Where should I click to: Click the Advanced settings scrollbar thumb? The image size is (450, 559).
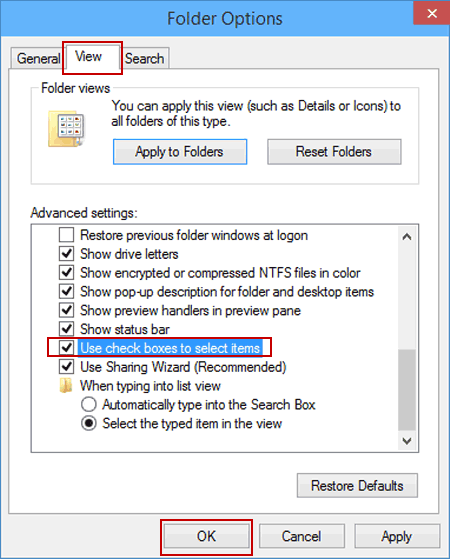coord(407,390)
